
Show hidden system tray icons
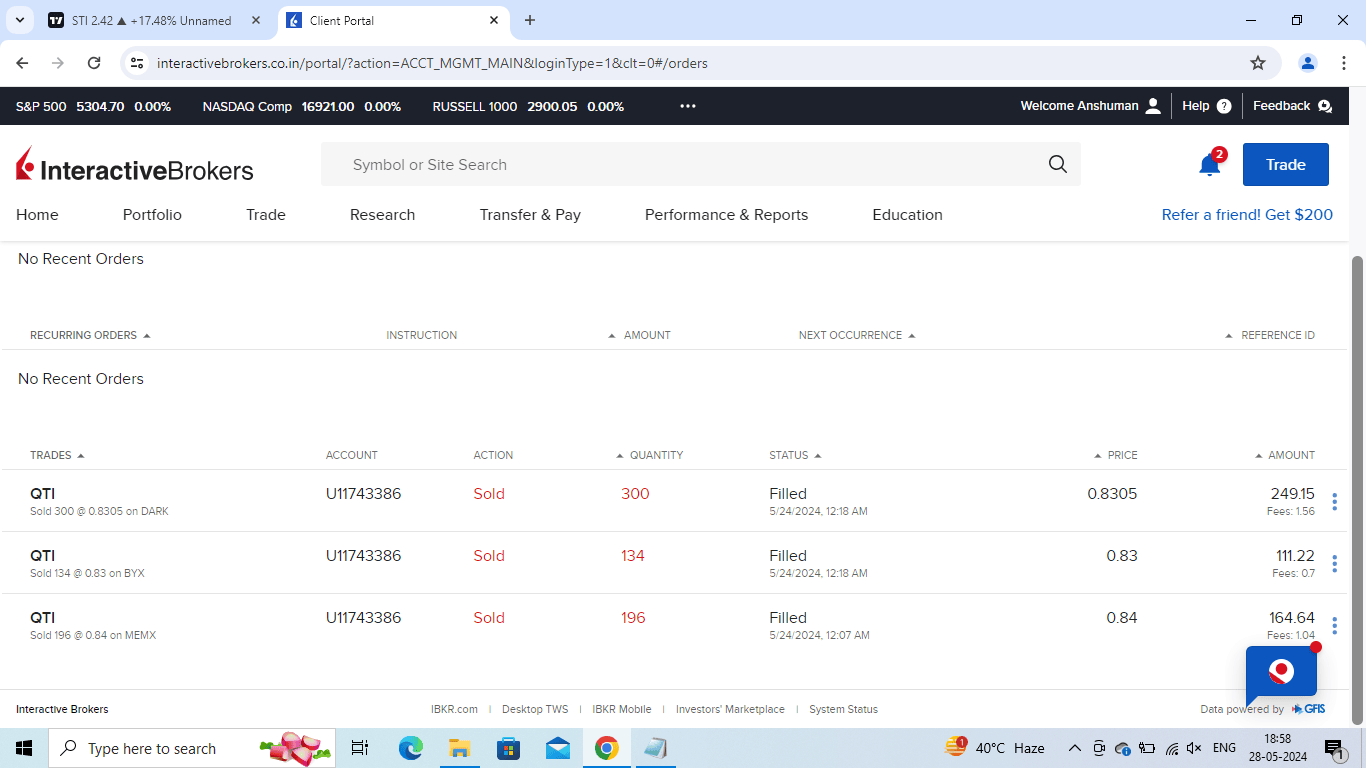[1075, 748]
